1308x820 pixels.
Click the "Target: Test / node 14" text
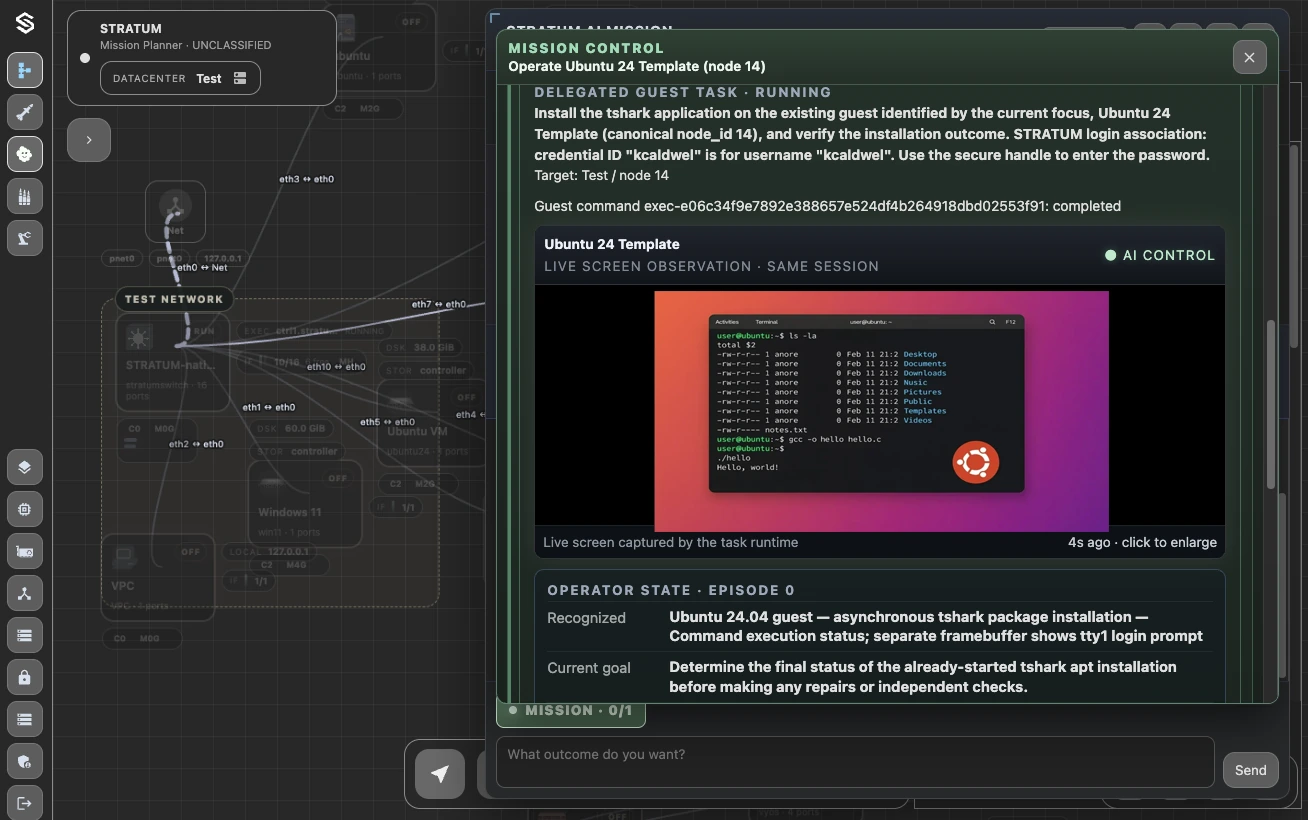click(602, 175)
